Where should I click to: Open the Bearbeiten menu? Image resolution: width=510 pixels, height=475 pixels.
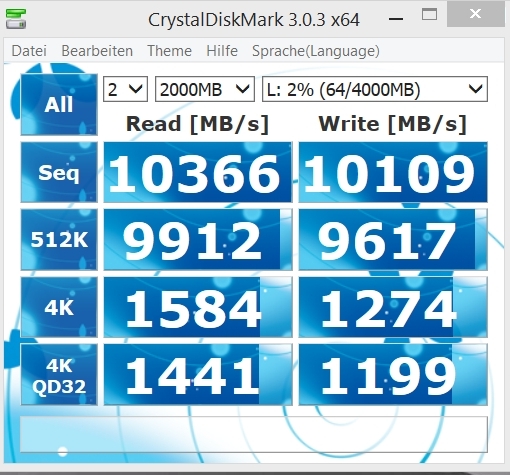pyautogui.click(x=97, y=51)
